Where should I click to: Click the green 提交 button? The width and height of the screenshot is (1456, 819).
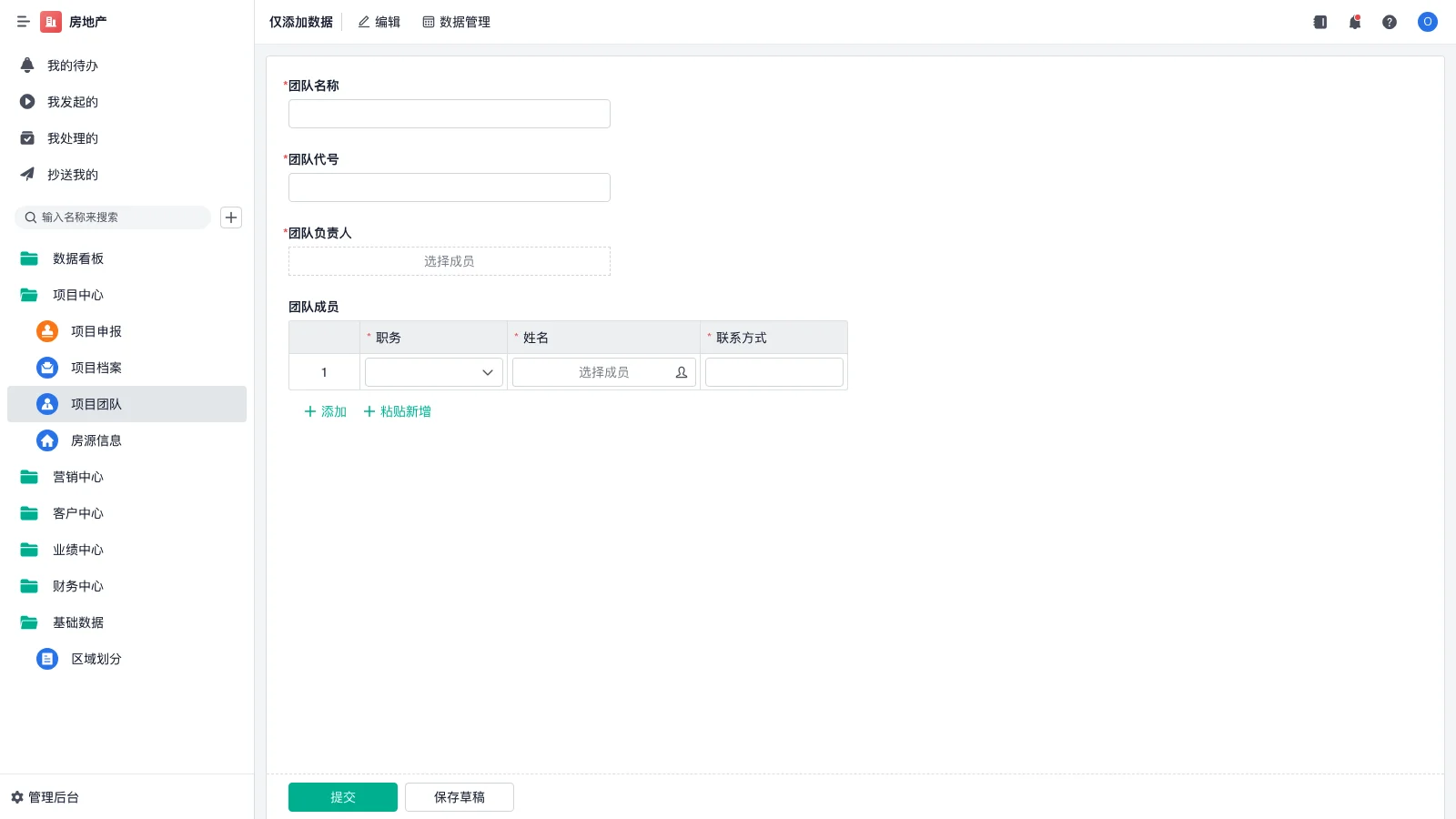tap(343, 796)
